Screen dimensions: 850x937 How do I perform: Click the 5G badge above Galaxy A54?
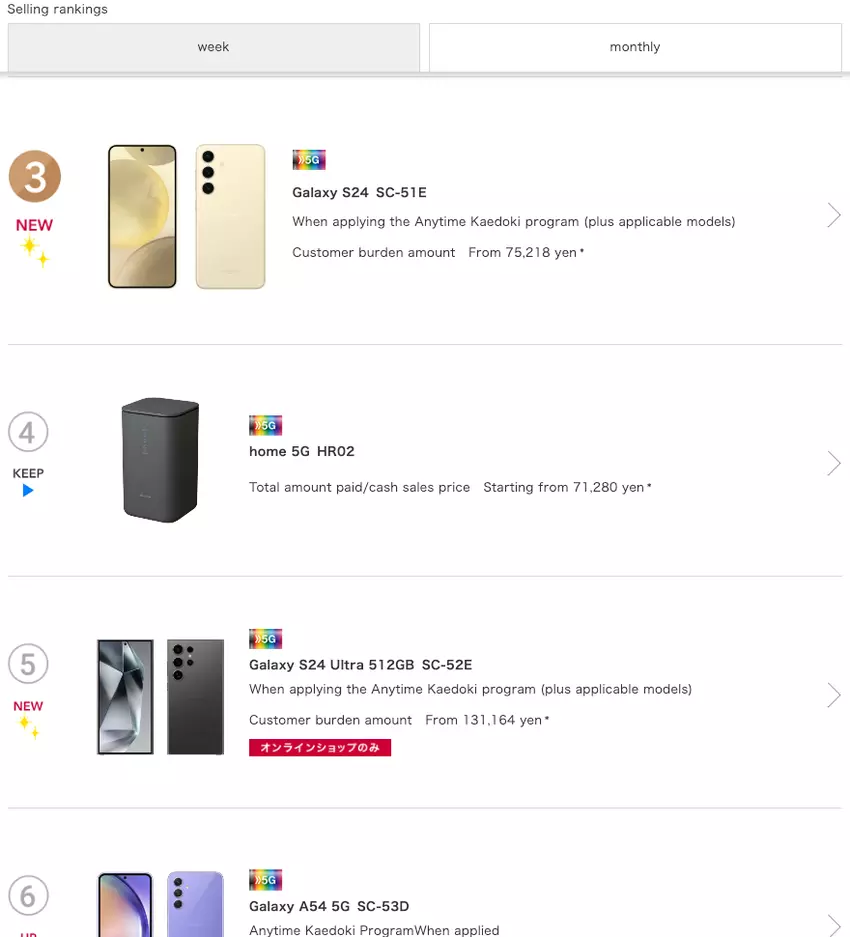[x=266, y=880]
